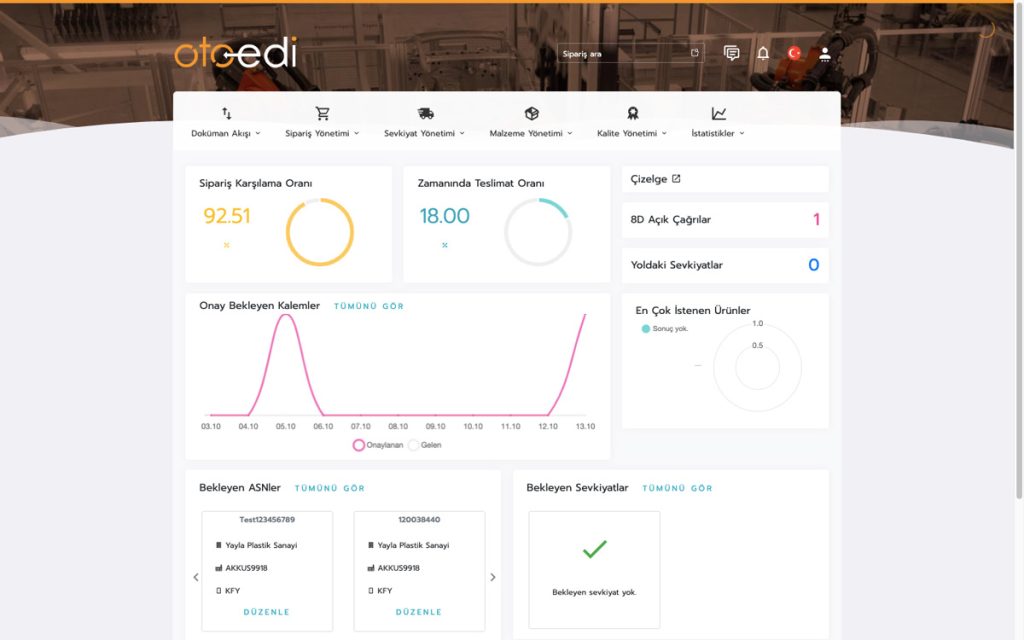Click the Sevkiyat Yönetimi truck icon

426,114
